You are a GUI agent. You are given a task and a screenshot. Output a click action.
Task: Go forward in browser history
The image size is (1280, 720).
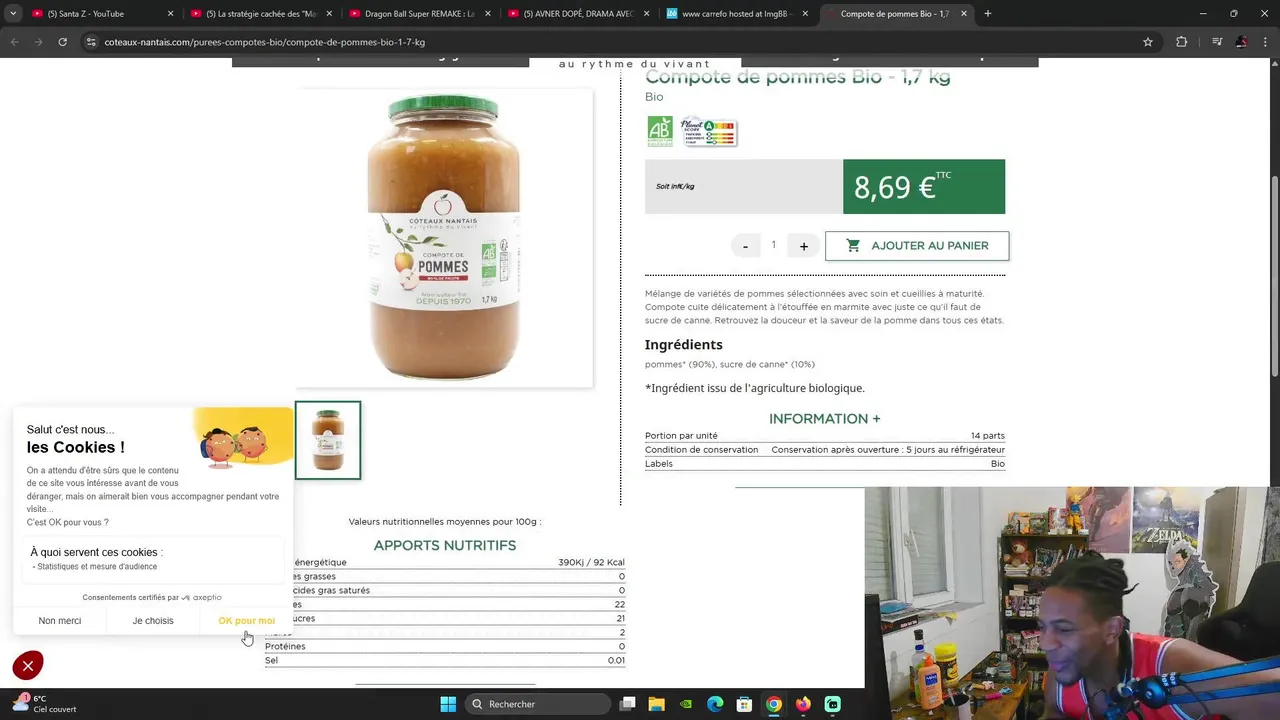click(x=38, y=42)
